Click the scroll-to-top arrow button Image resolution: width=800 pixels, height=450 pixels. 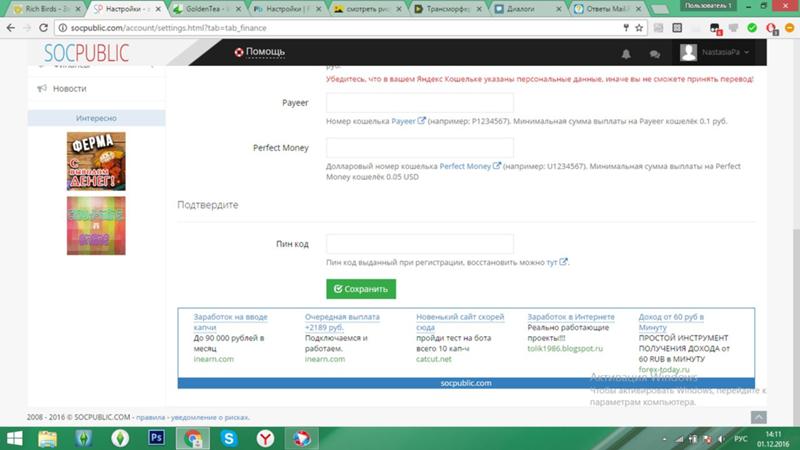[x=758, y=416]
